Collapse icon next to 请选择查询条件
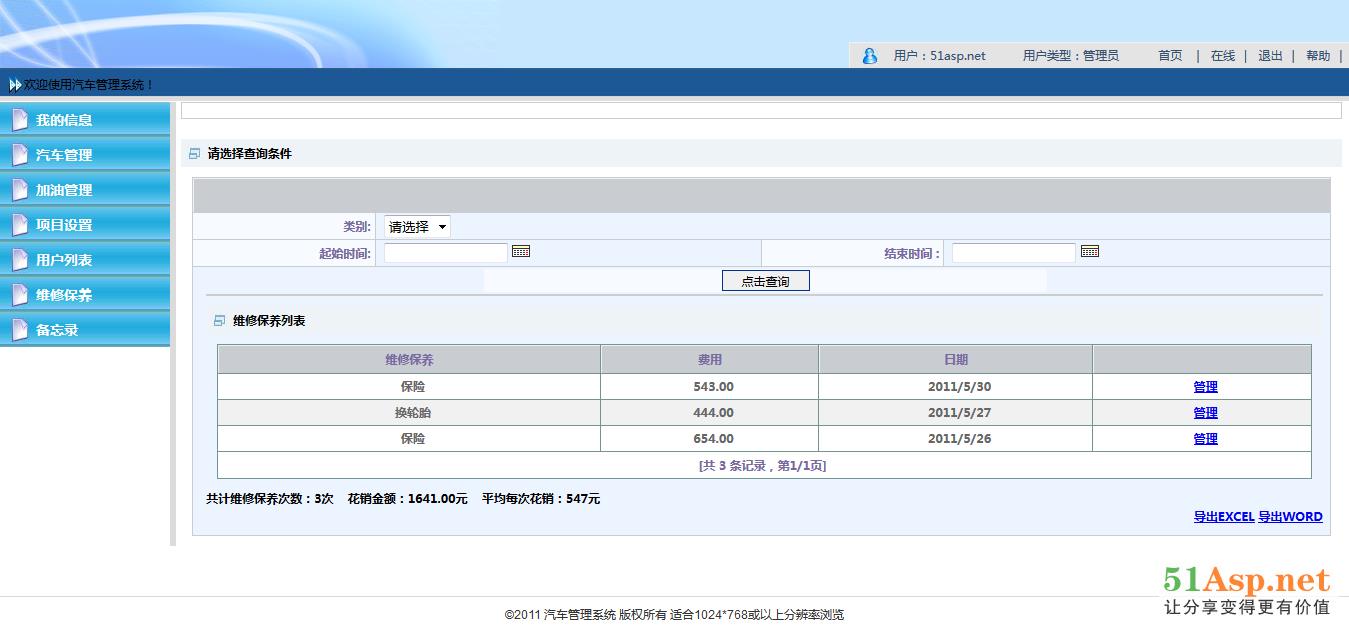This screenshot has height=632, width=1349. (194, 154)
